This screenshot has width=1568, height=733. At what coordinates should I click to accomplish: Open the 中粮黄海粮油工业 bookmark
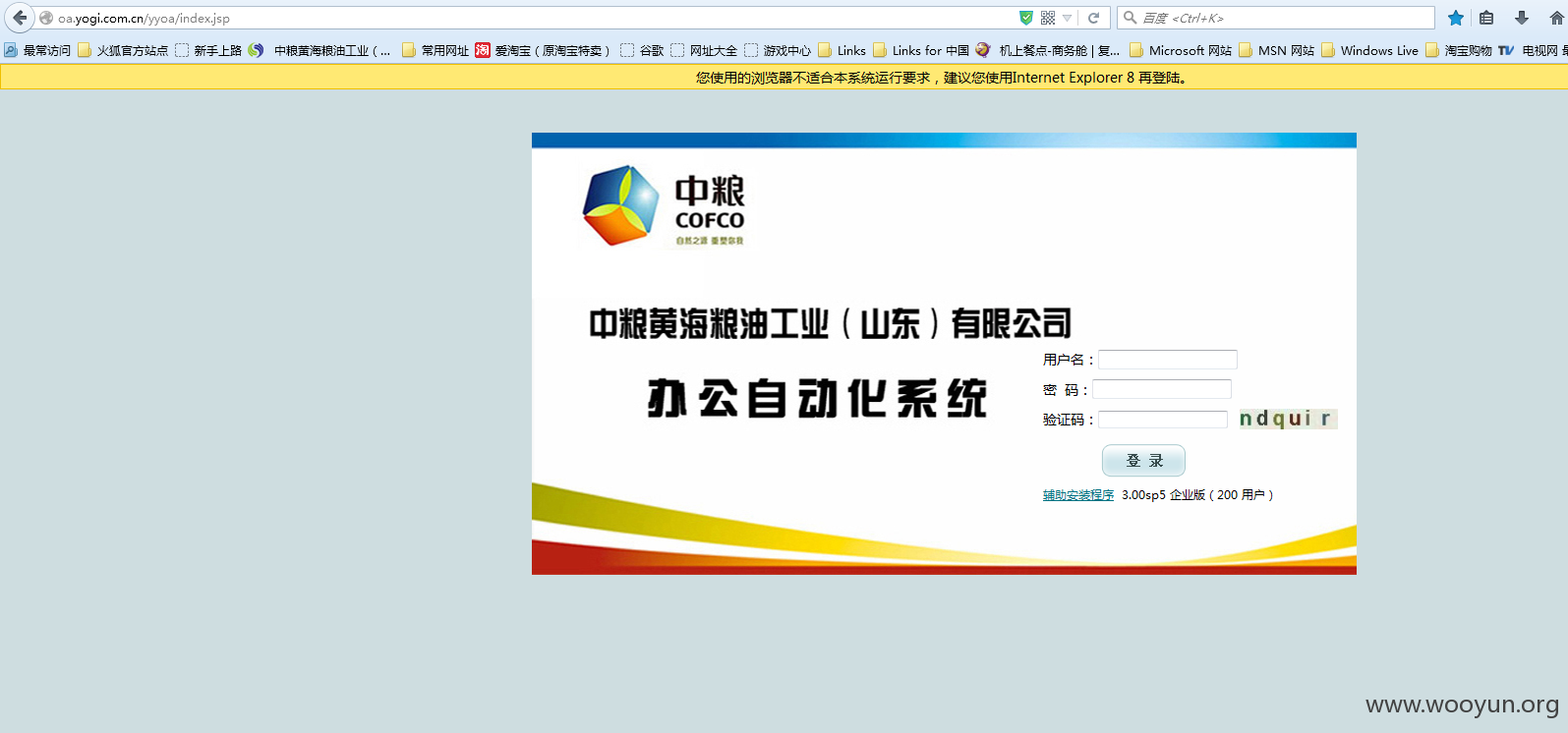pyautogui.click(x=319, y=50)
